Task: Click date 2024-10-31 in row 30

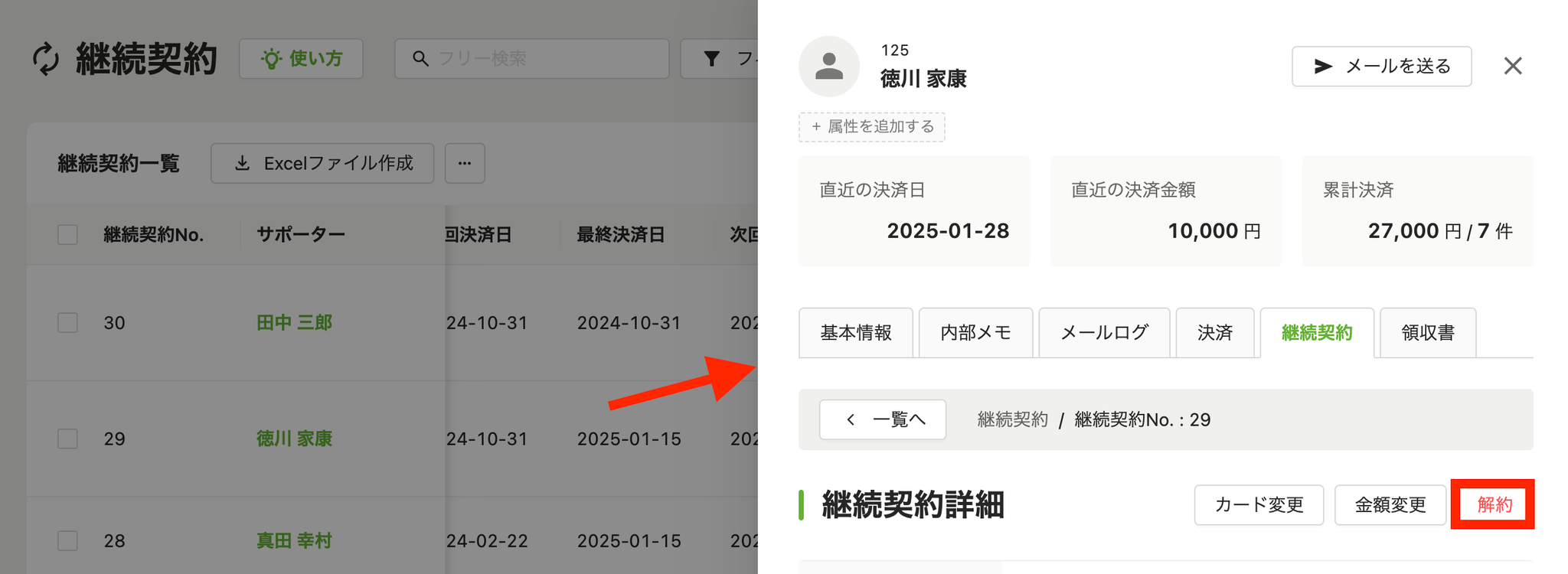Action: click(629, 322)
